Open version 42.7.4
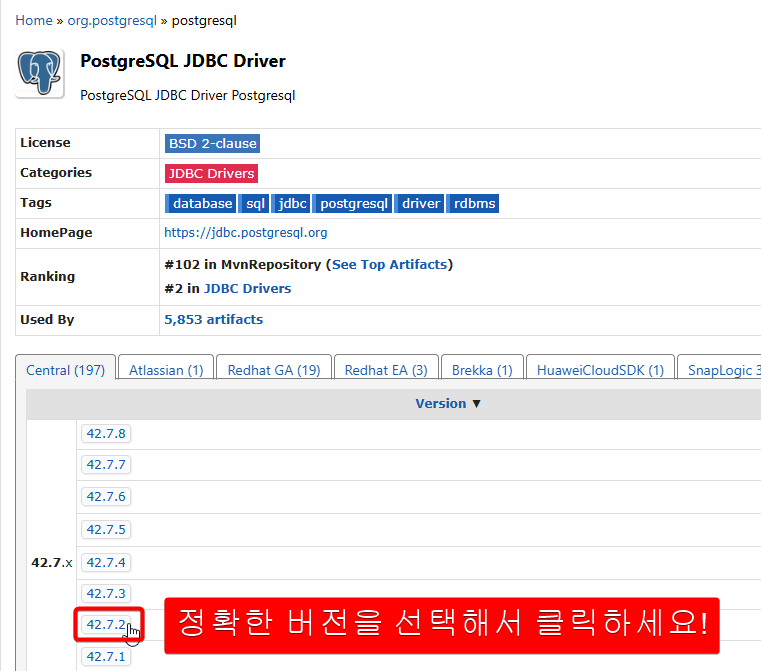761x671 pixels. tap(106, 562)
